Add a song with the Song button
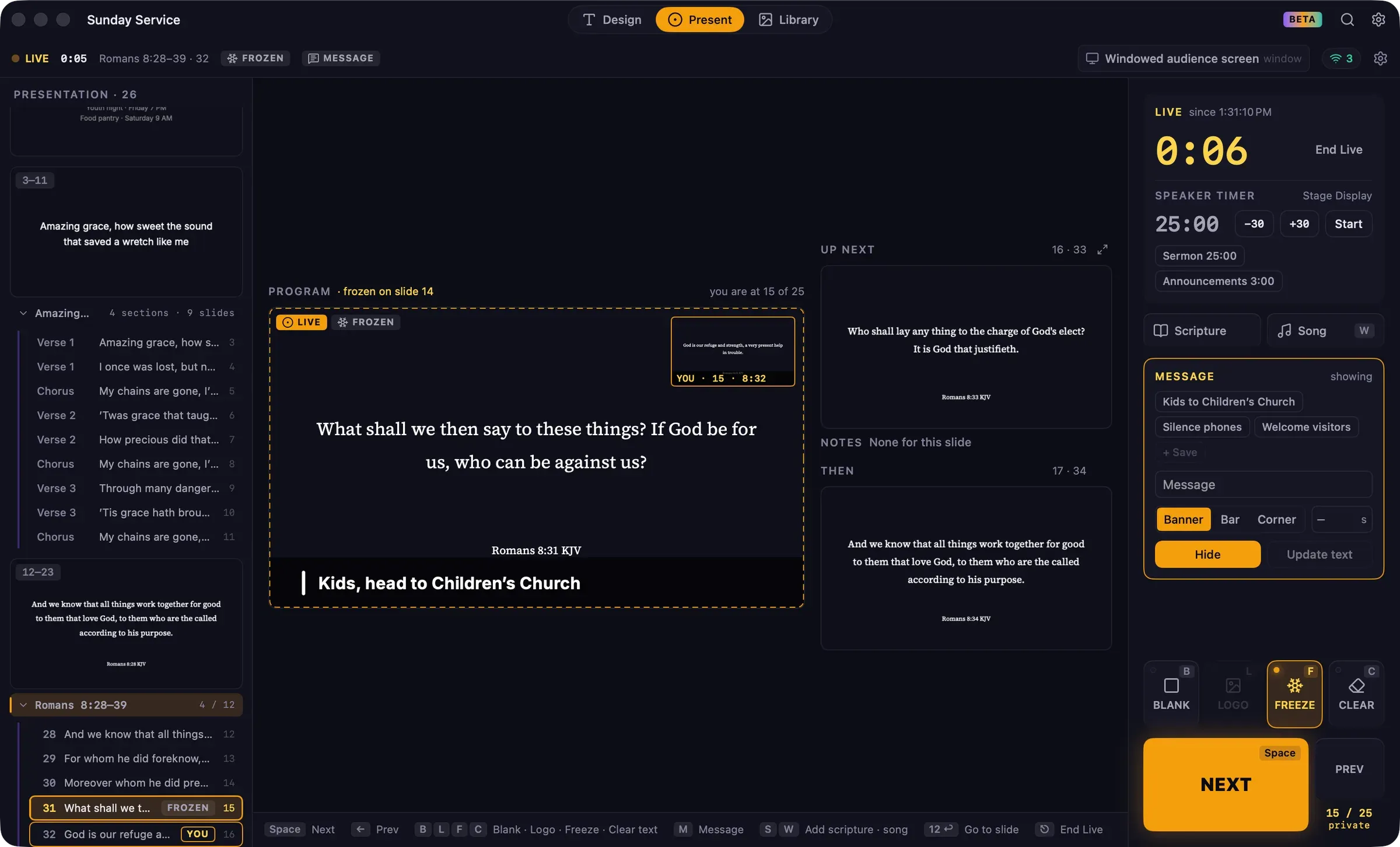 coord(1325,331)
